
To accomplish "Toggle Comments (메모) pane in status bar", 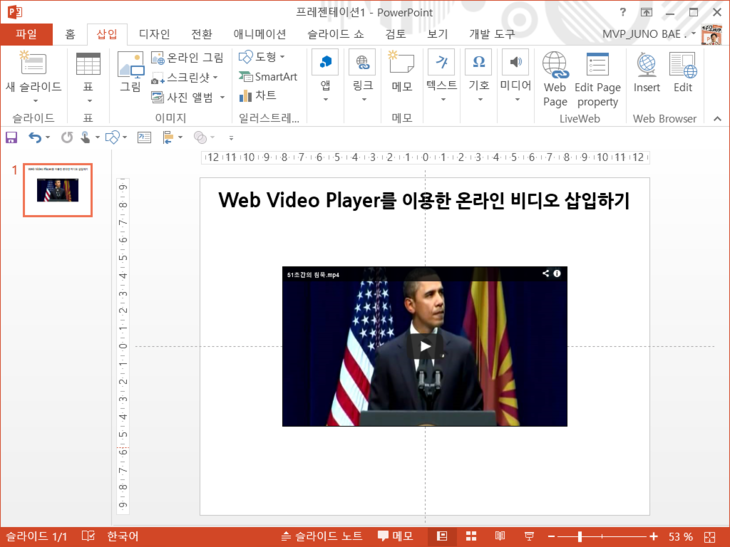I will point(395,536).
